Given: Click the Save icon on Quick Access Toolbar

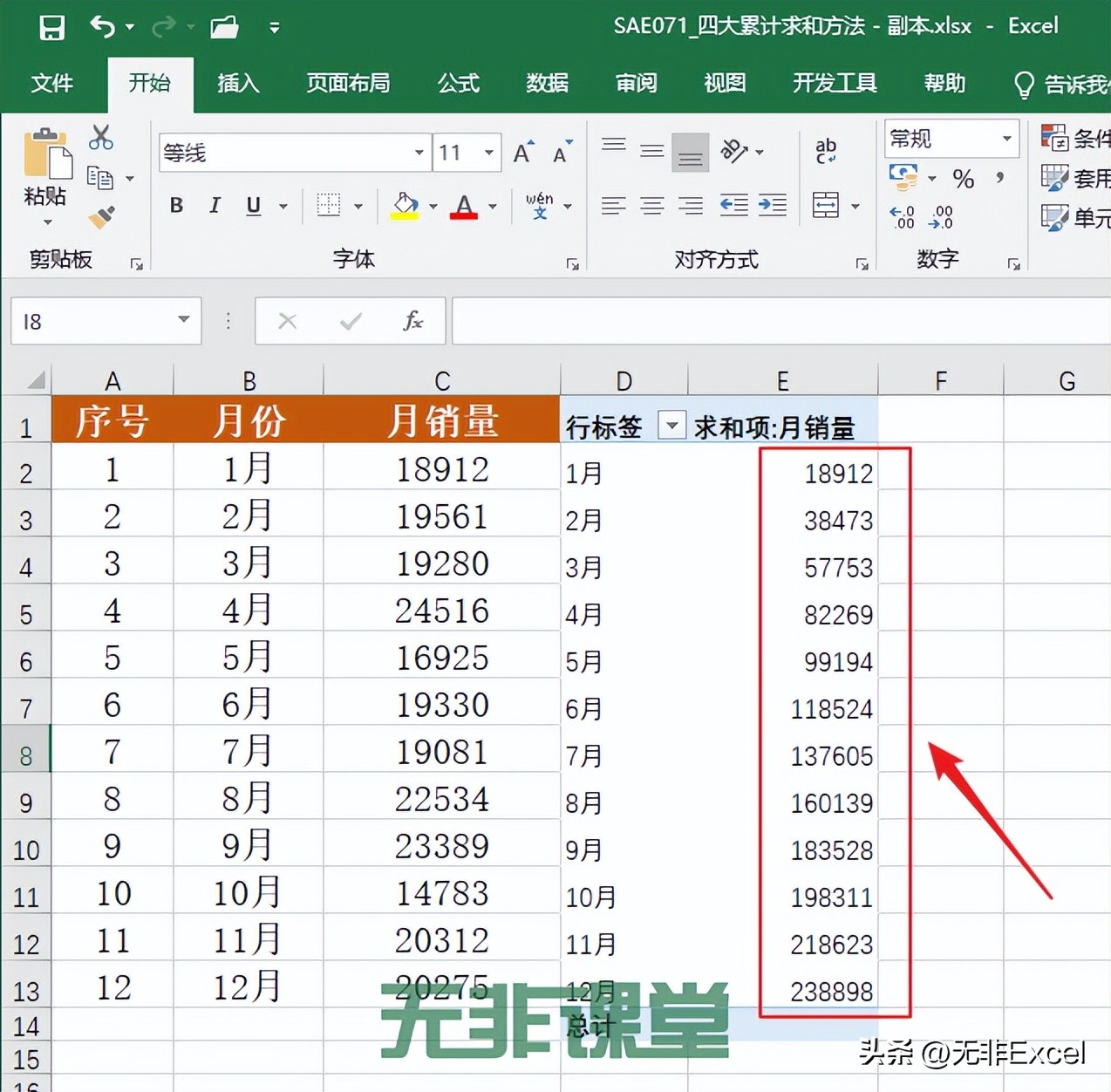Looking at the screenshot, I should [x=51, y=27].
